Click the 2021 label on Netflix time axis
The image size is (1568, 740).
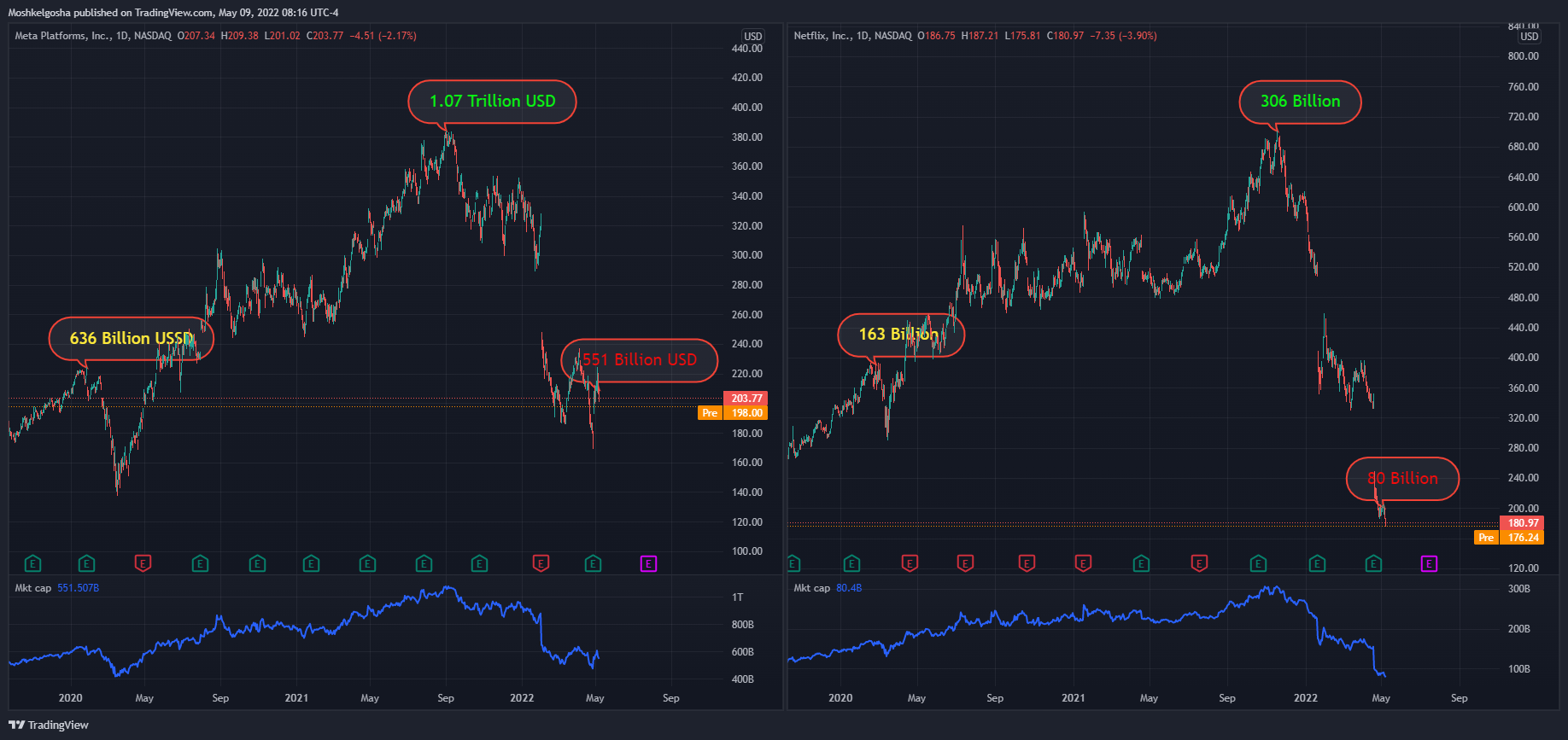[1073, 698]
